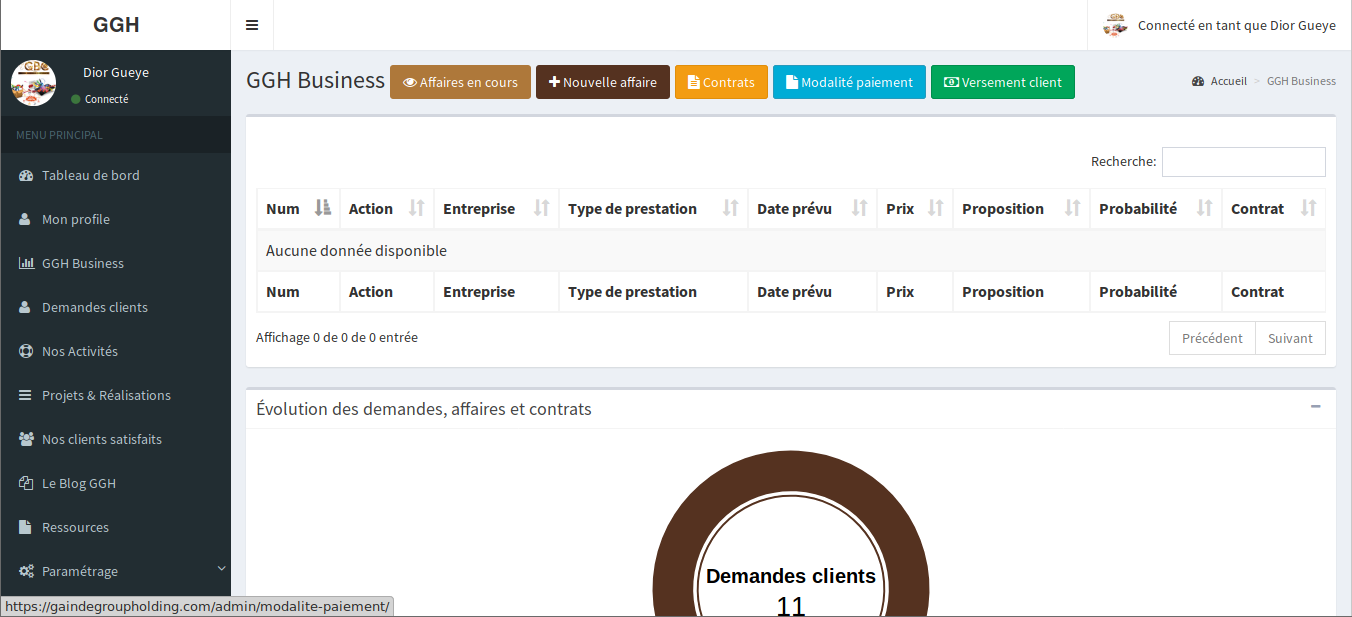Expand the Paramétrage submenu chevron
1352x617 pixels.
(221, 569)
